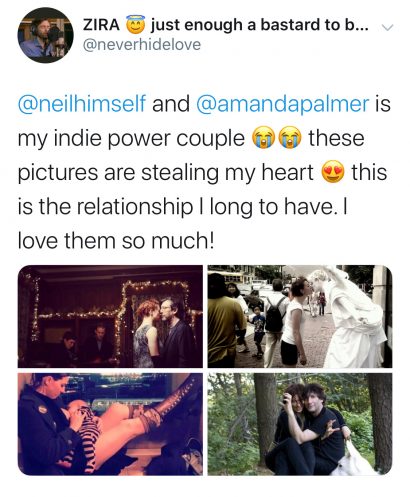The image size is (410, 497).
Task: View the photo with white living statue
Action: (300, 316)
